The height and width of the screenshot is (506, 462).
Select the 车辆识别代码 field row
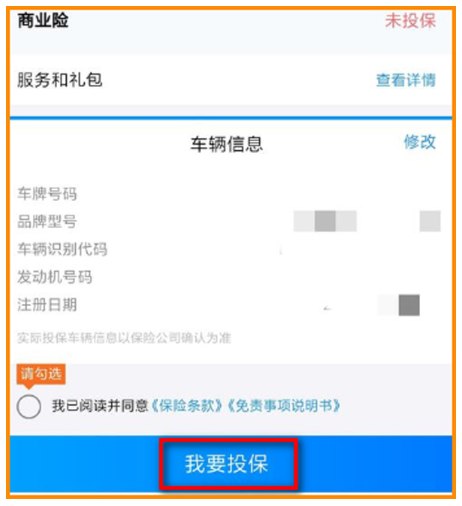pos(231,249)
